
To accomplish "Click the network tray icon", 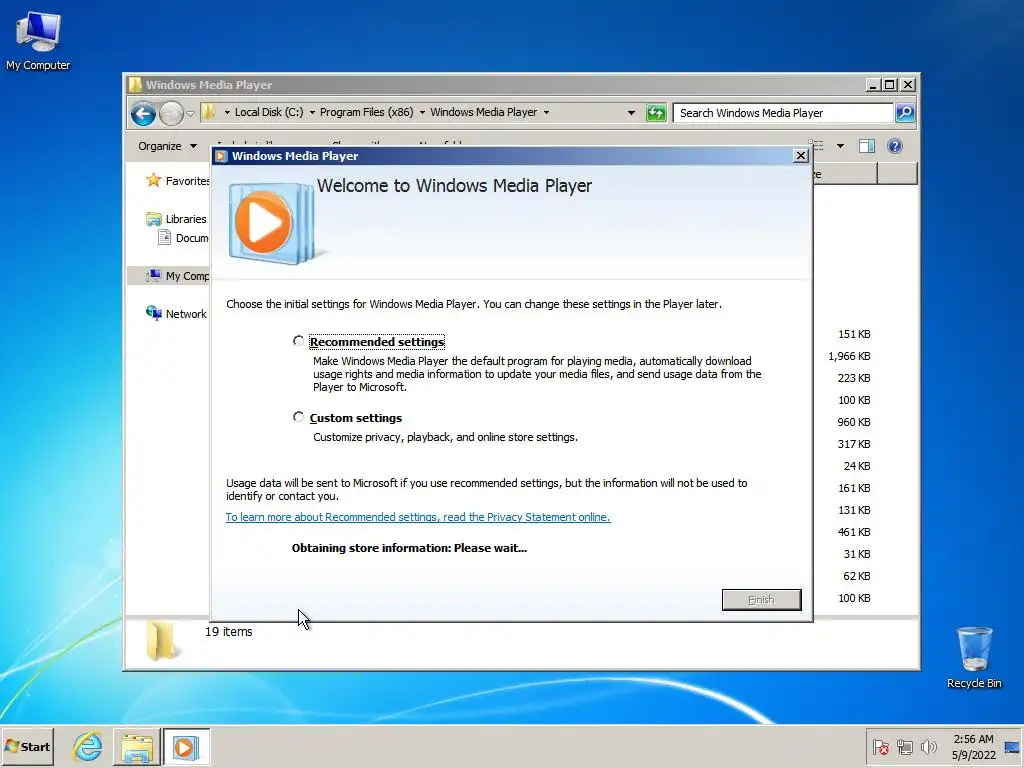I will point(904,747).
